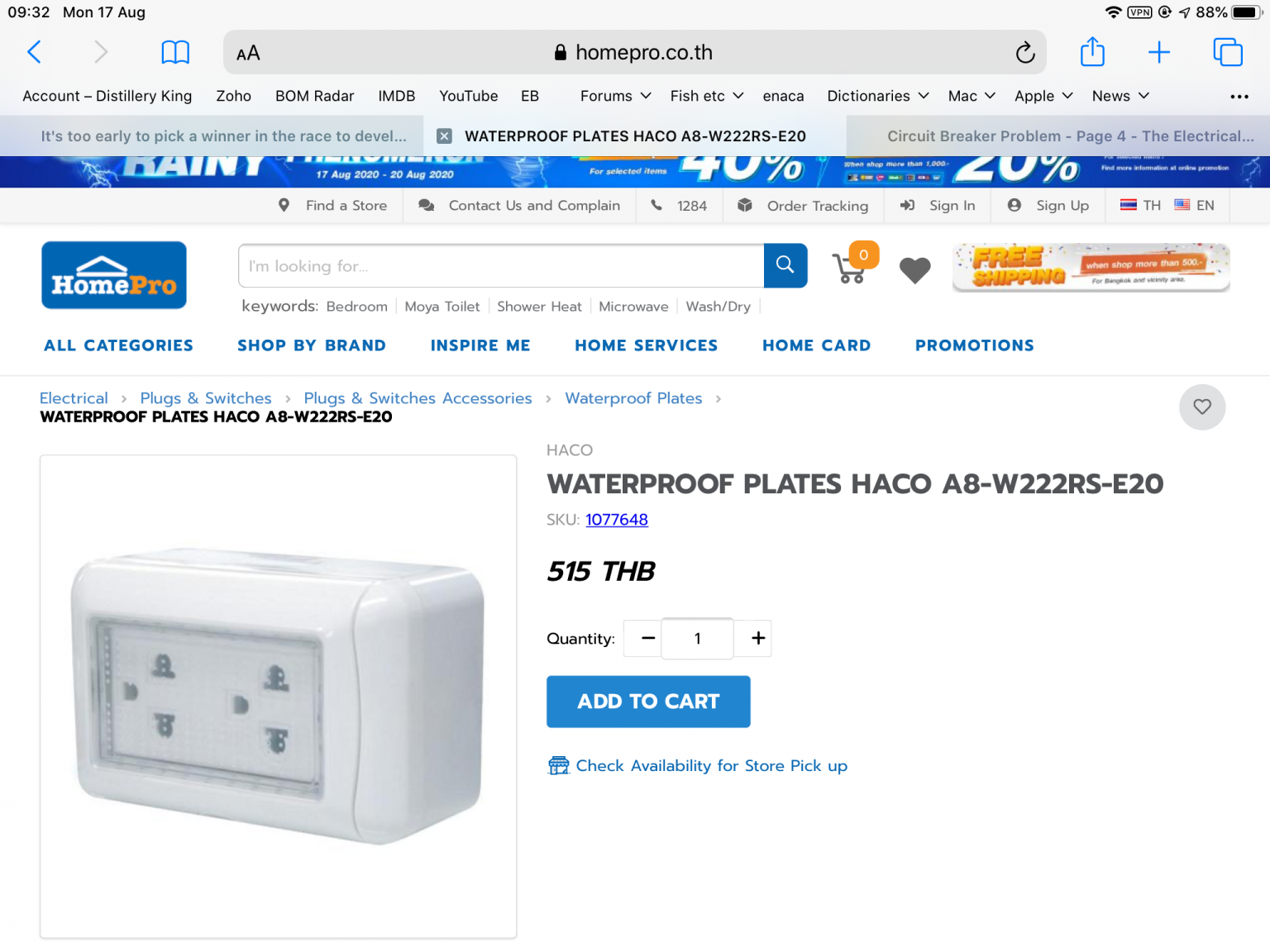
Task: Open the shopping cart icon
Action: tap(852, 264)
